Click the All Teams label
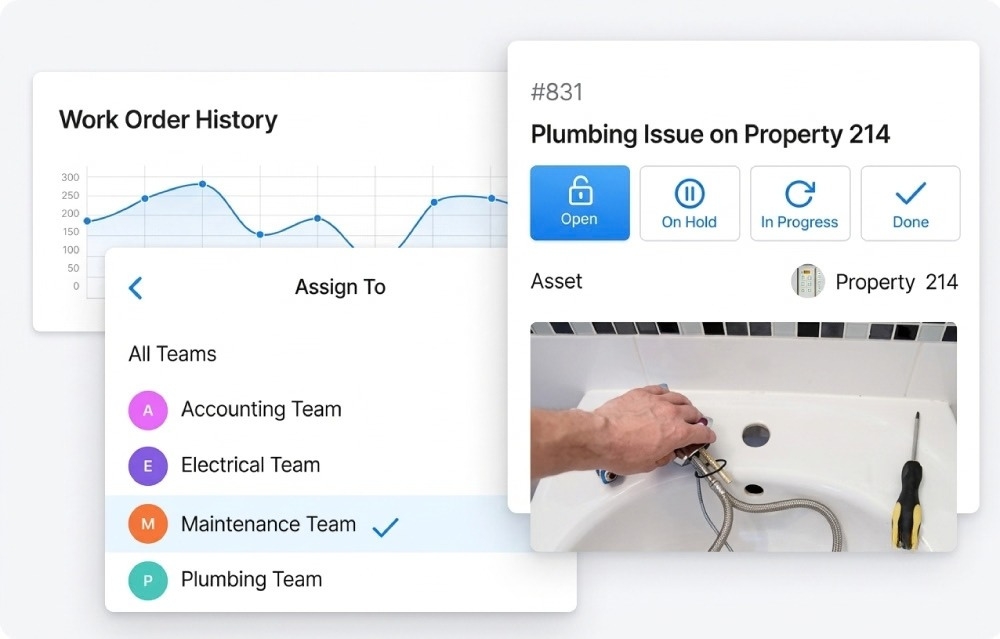This screenshot has height=639, width=1000. click(x=172, y=354)
